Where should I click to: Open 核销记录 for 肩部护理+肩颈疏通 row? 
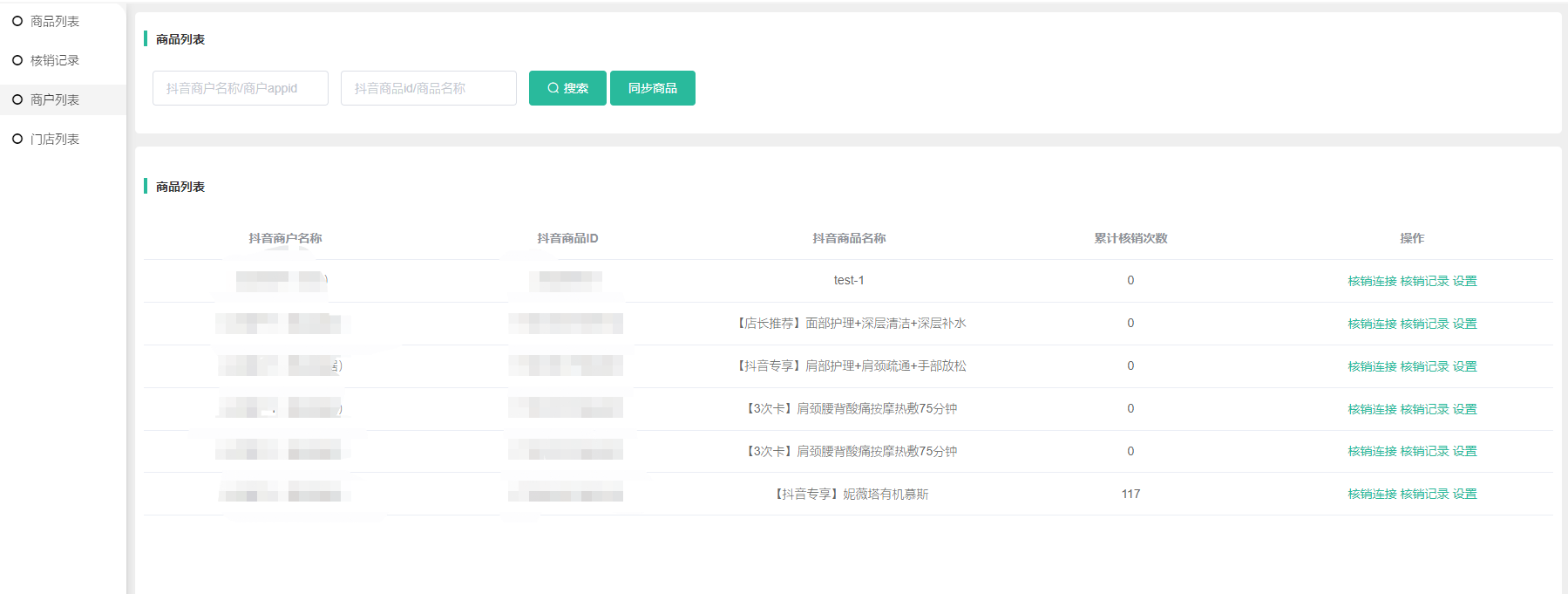[1424, 366]
